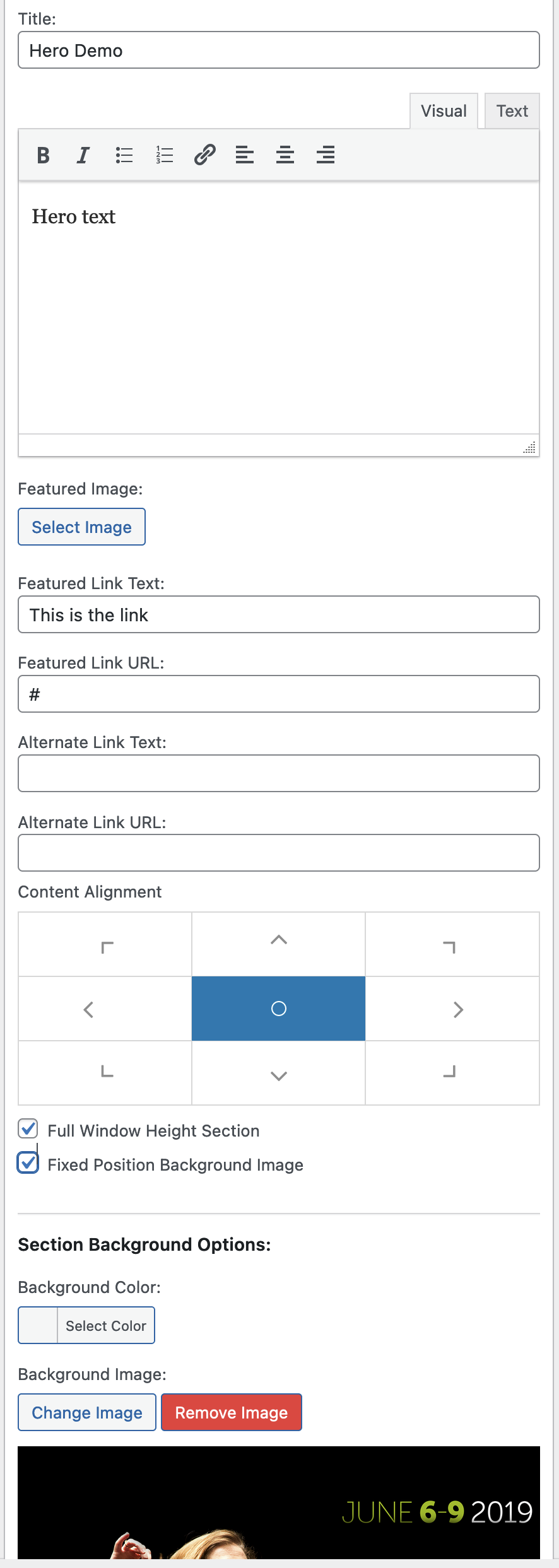This screenshot has height=1568, width=559.
Task: Click the insert link icon
Action: (205, 155)
